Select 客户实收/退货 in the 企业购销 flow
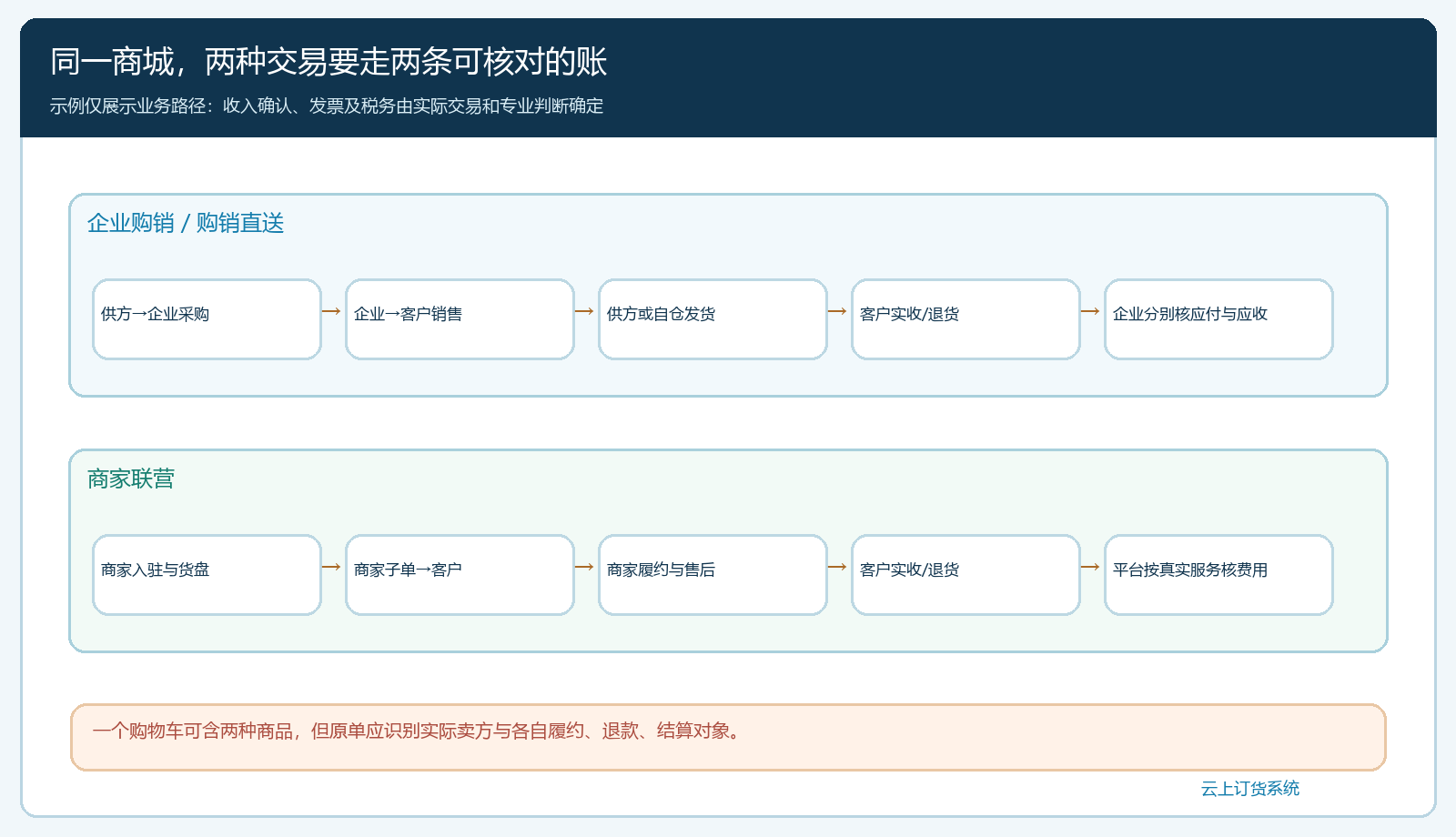Image resolution: width=1456 pixels, height=837 pixels. 966,319
